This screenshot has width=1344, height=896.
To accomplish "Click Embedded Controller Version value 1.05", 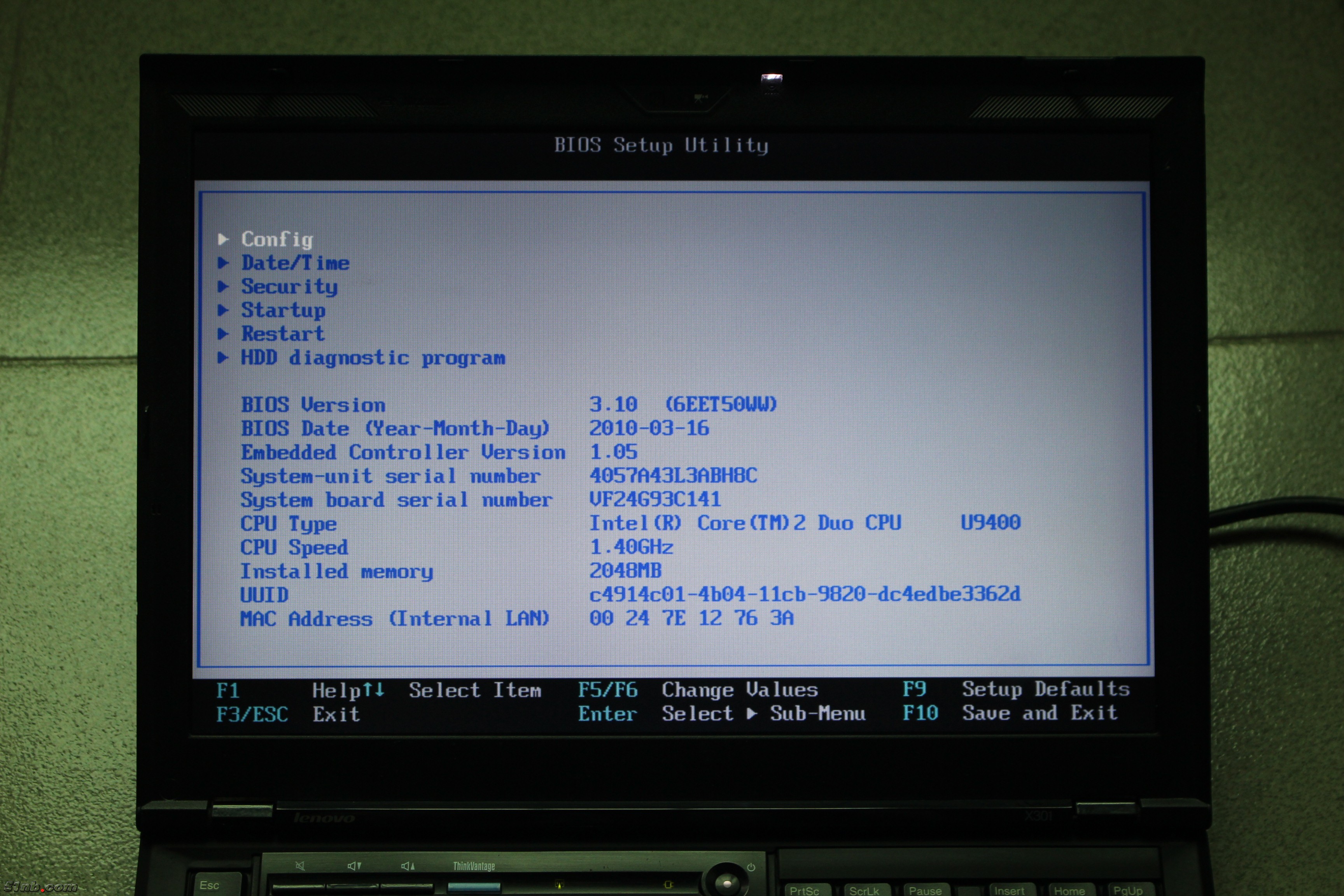I will pos(613,452).
